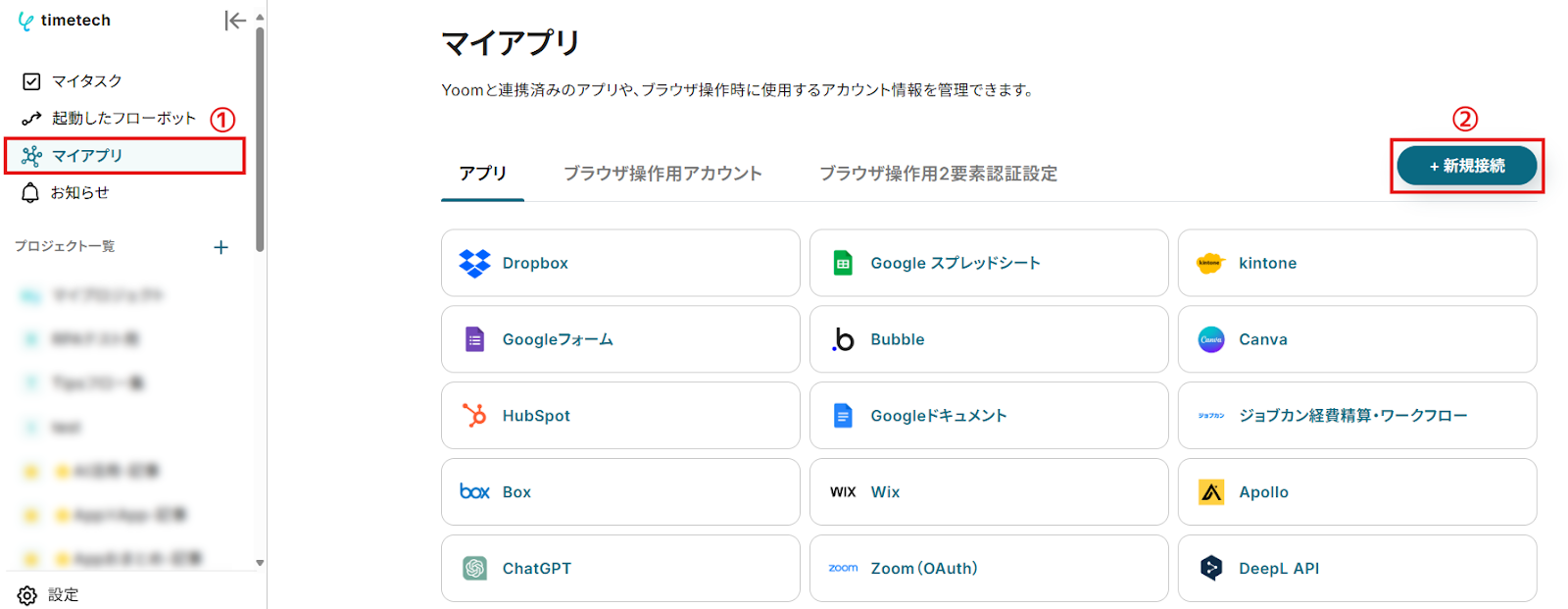Open the Dropbox app name
Viewport: 1568px width, 609px height.
tap(535, 263)
